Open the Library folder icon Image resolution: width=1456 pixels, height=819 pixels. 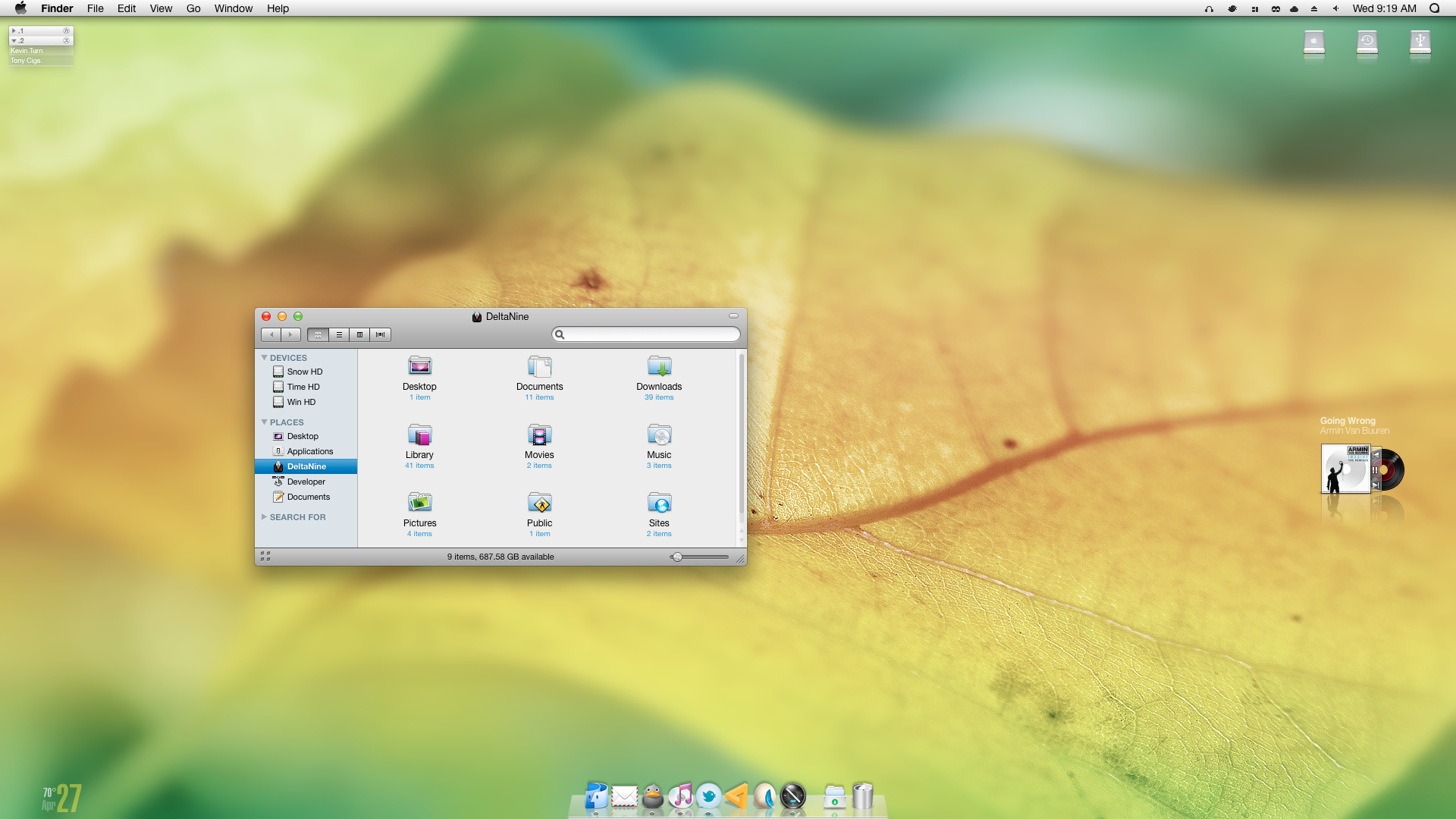click(x=419, y=435)
